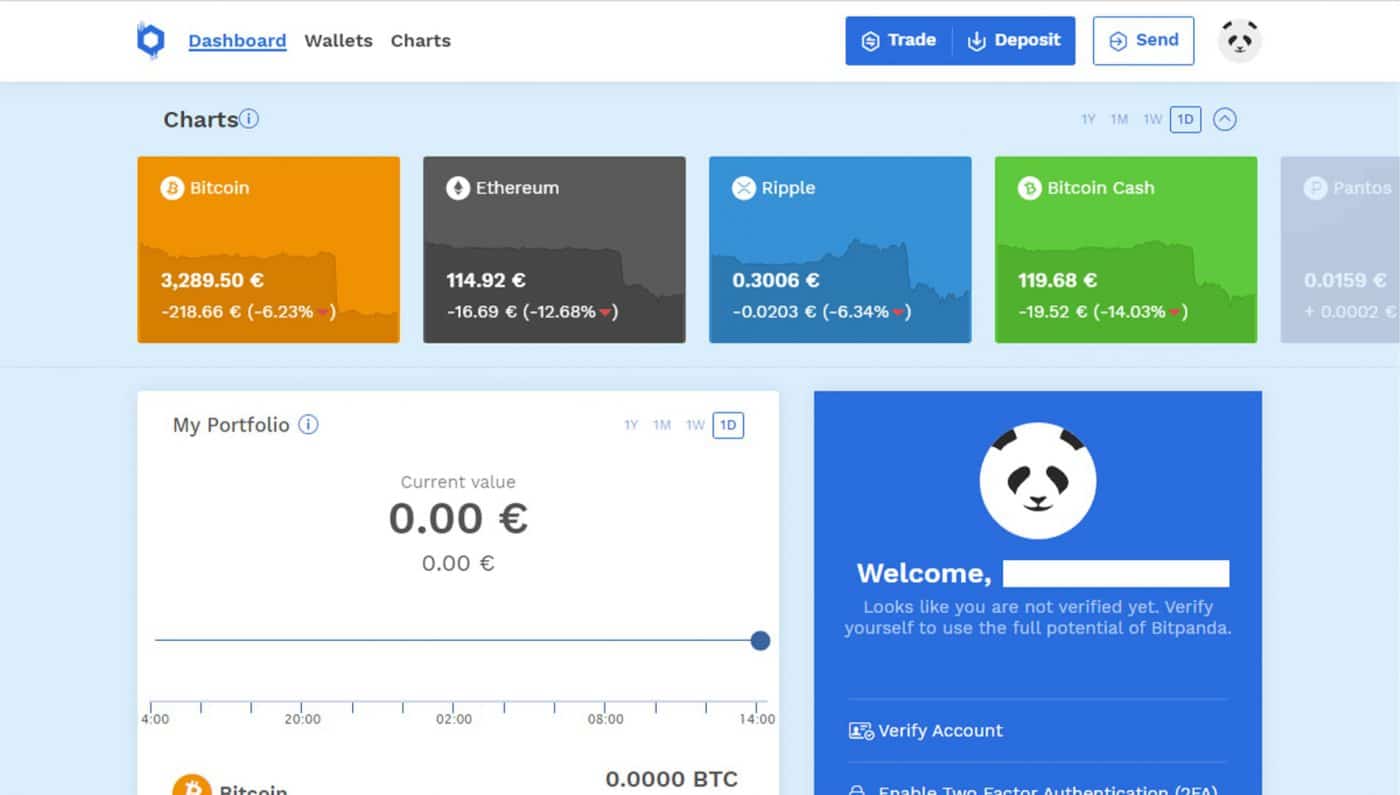Image resolution: width=1400 pixels, height=795 pixels.
Task: Click the Bitpanda logo icon
Action: pyautogui.click(x=150, y=41)
